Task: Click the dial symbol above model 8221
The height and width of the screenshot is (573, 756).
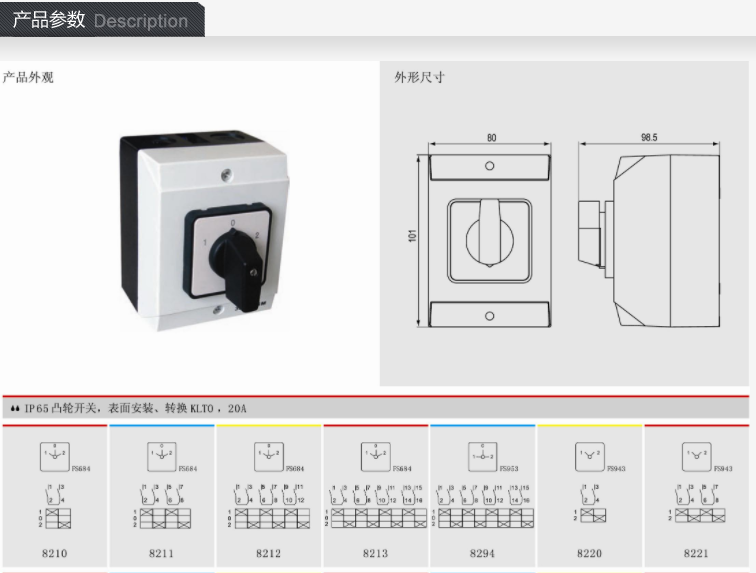Action: [x=696, y=457]
